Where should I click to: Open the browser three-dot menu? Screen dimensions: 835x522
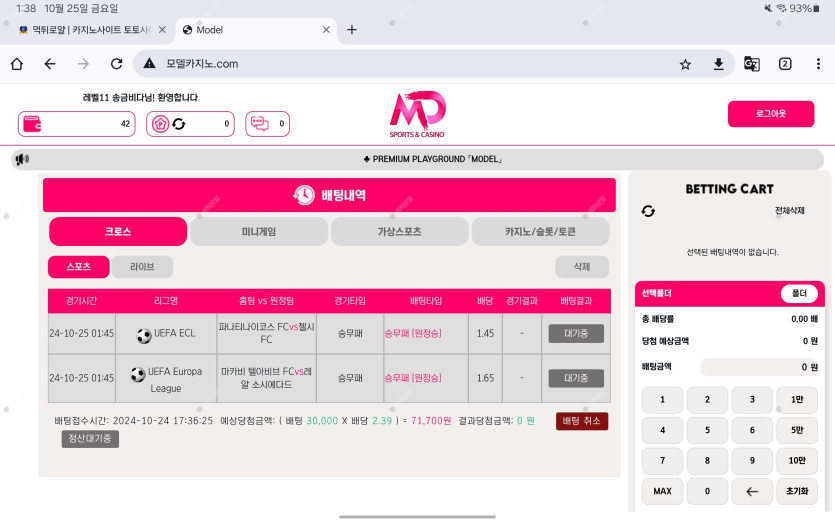(x=817, y=64)
